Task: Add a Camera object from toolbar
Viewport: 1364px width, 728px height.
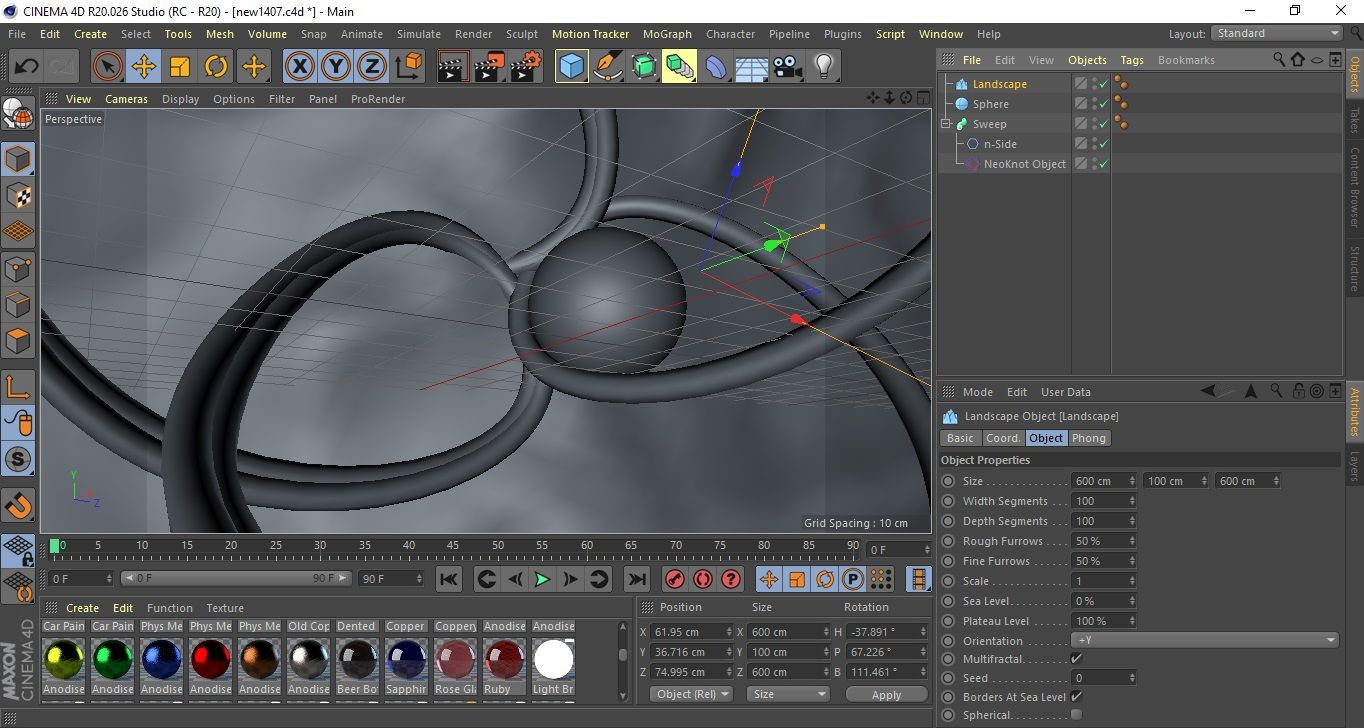Action: click(787, 67)
